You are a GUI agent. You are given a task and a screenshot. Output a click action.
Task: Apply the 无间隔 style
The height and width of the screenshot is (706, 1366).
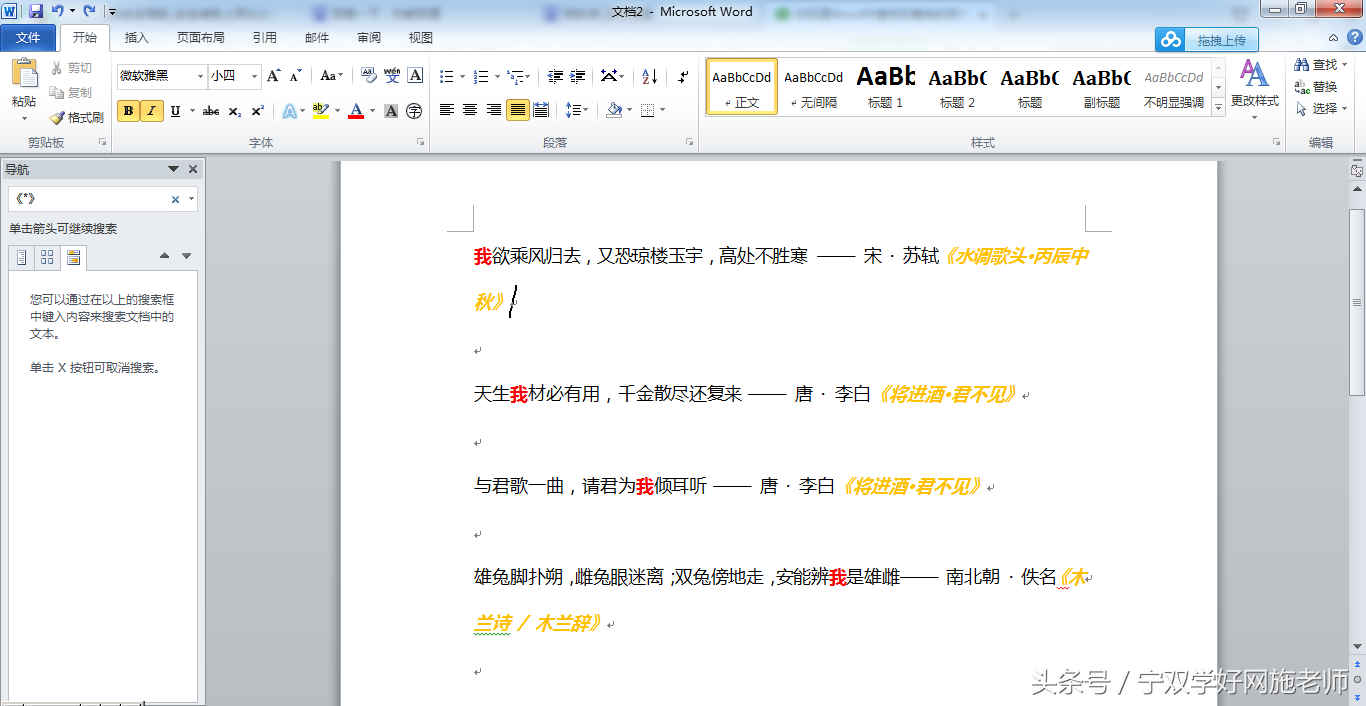coord(814,86)
